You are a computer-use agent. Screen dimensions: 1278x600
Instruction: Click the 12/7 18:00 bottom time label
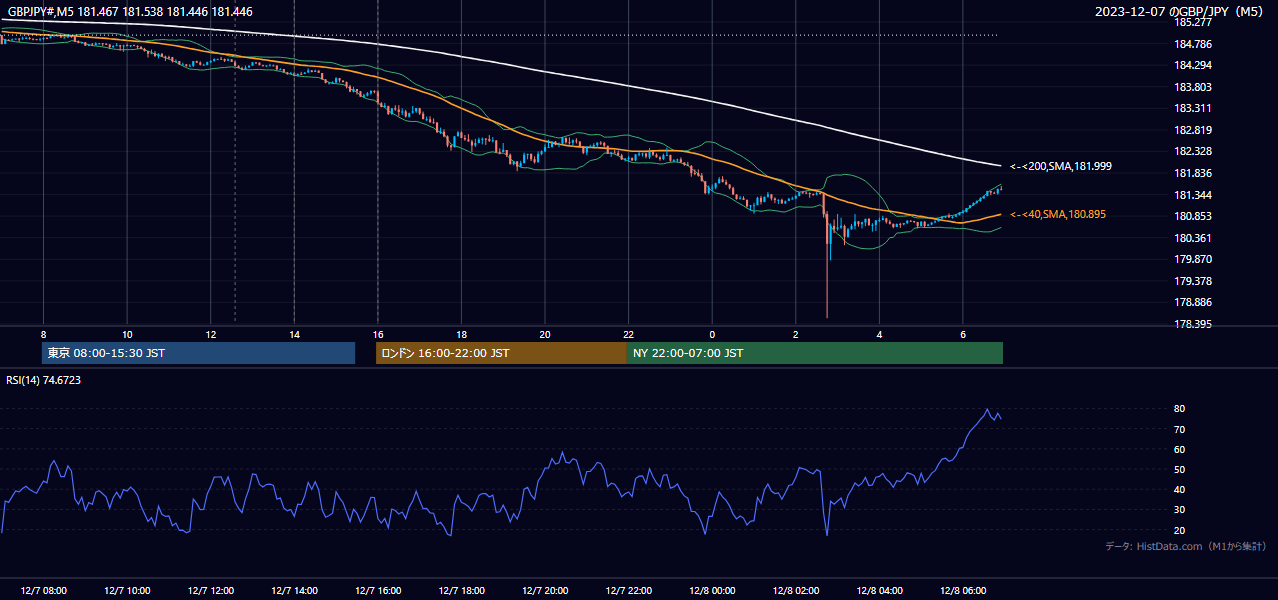[461, 591]
